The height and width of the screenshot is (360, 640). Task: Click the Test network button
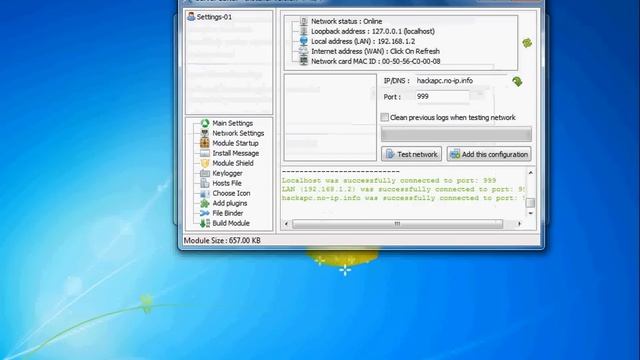[x=411, y=154]
